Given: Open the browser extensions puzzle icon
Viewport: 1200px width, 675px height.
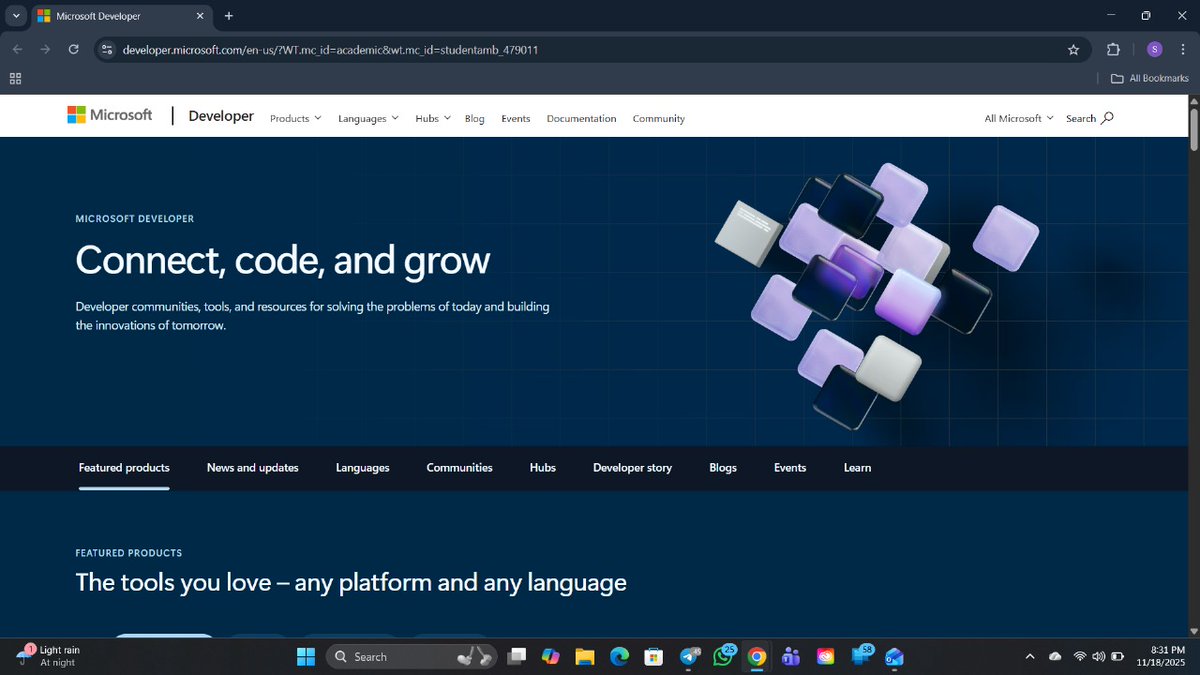Looking at the screenshot, I should click(1111, 49).
